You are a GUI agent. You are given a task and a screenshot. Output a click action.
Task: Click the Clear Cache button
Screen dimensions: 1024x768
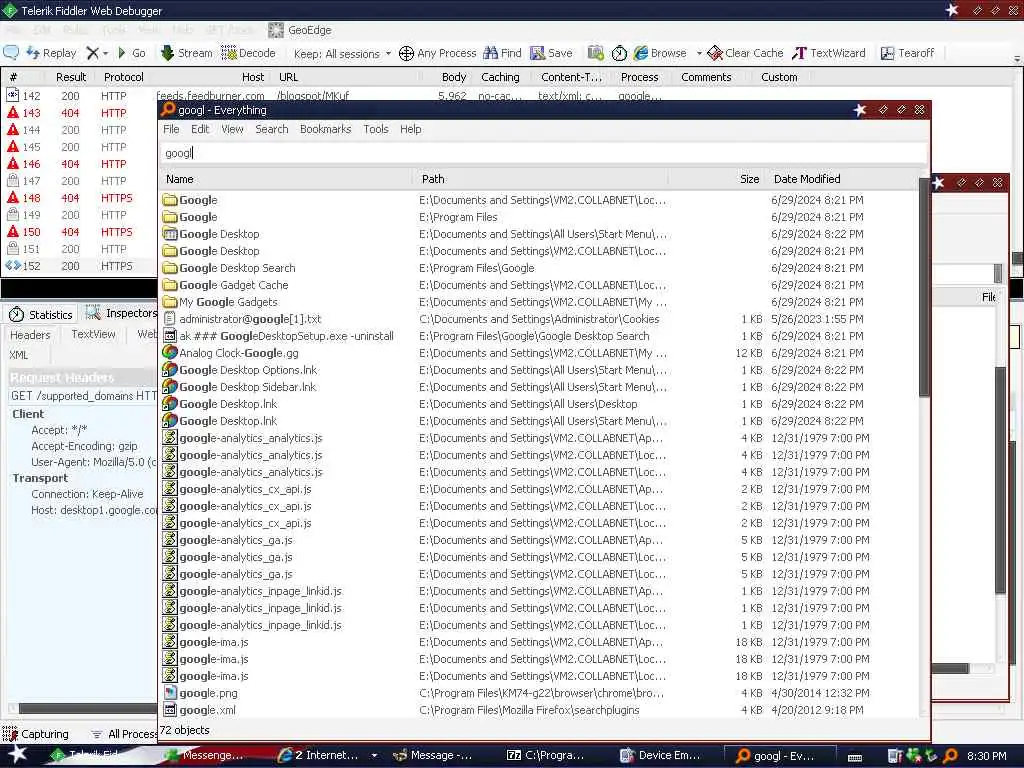click(745, 53)
